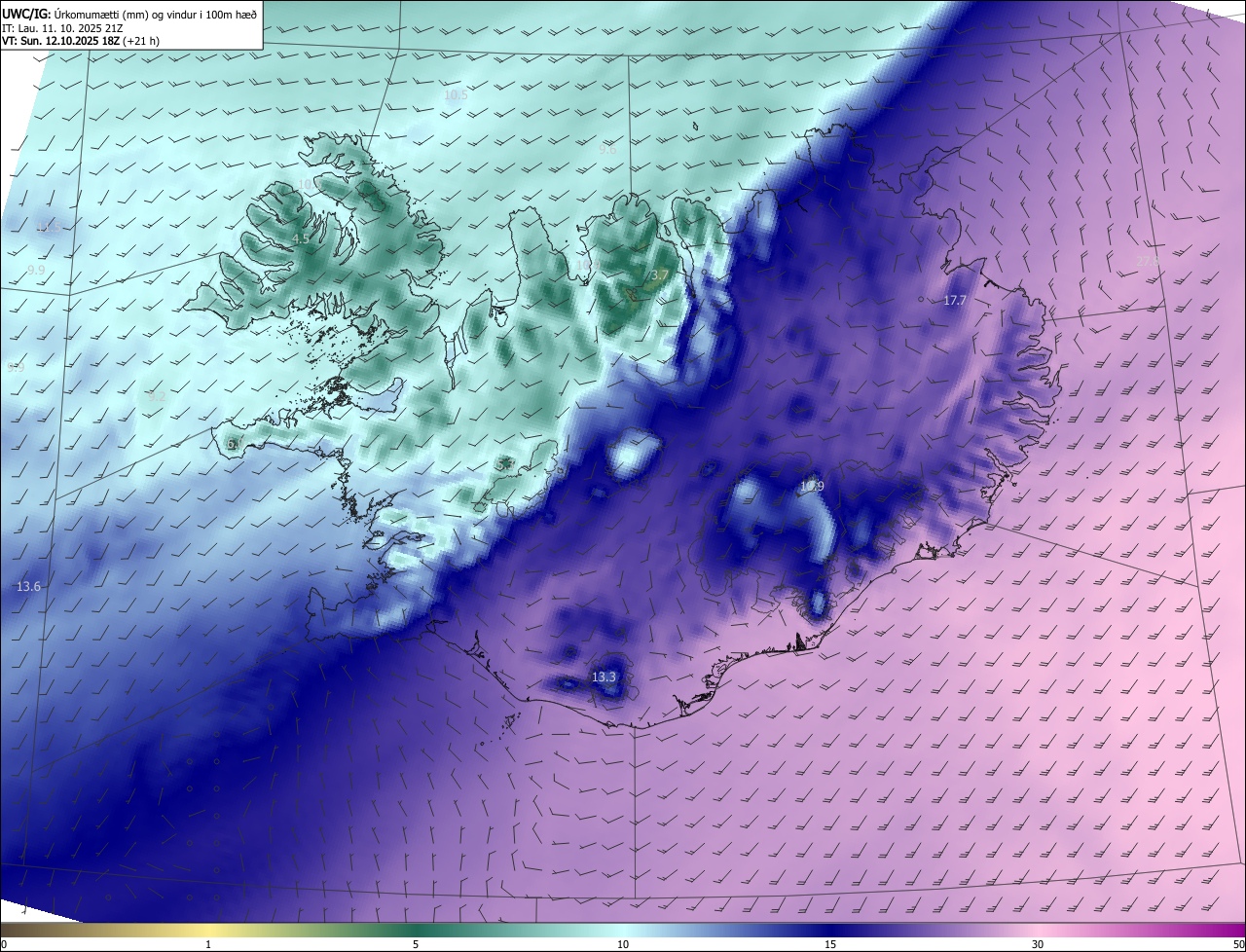Image resolution: width=1246 pixels, height=952 pixels.
Task: Click the 50 tick on the color scale
Action: coord(1238,944)
